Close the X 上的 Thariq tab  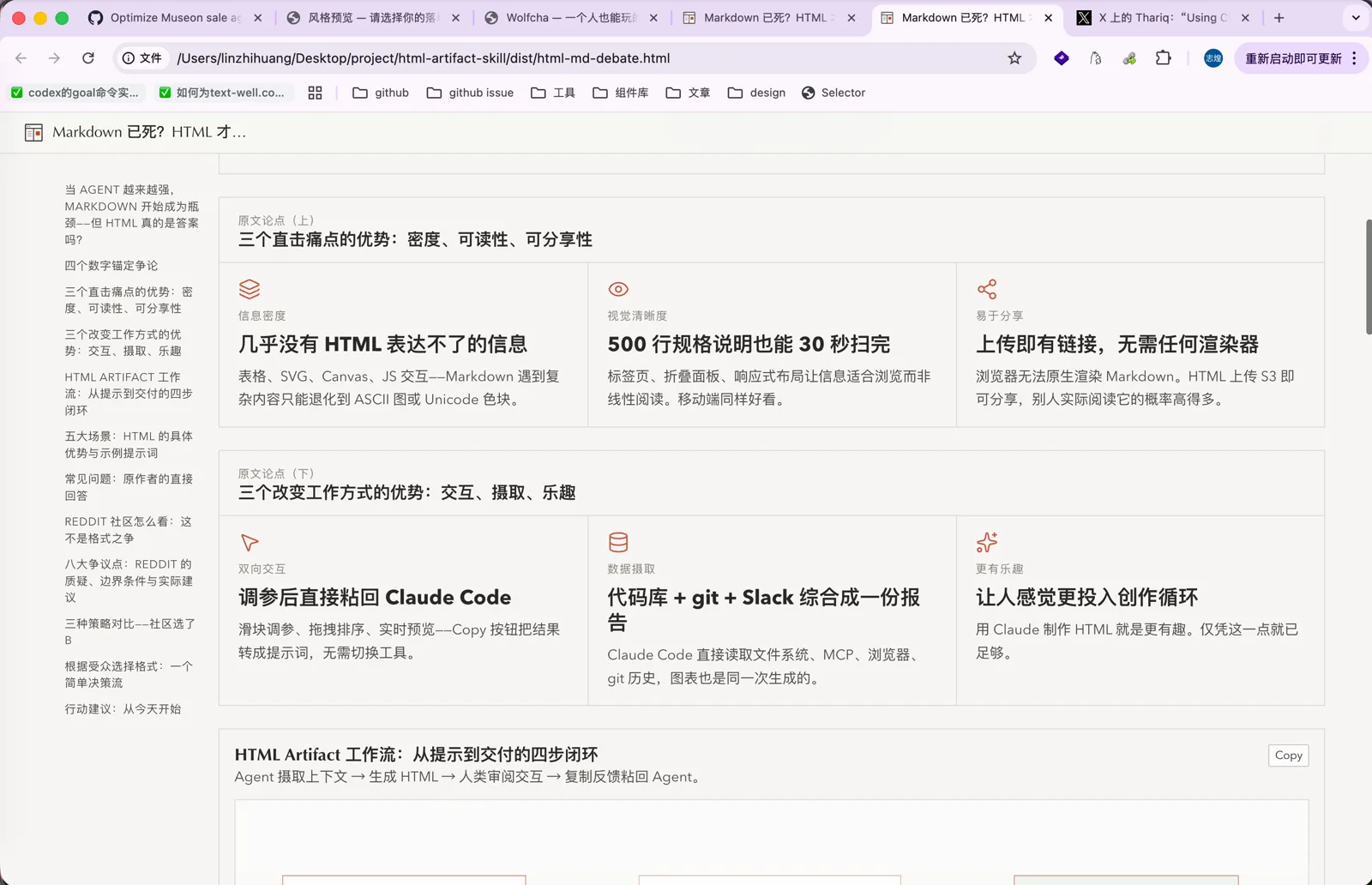1245,17
